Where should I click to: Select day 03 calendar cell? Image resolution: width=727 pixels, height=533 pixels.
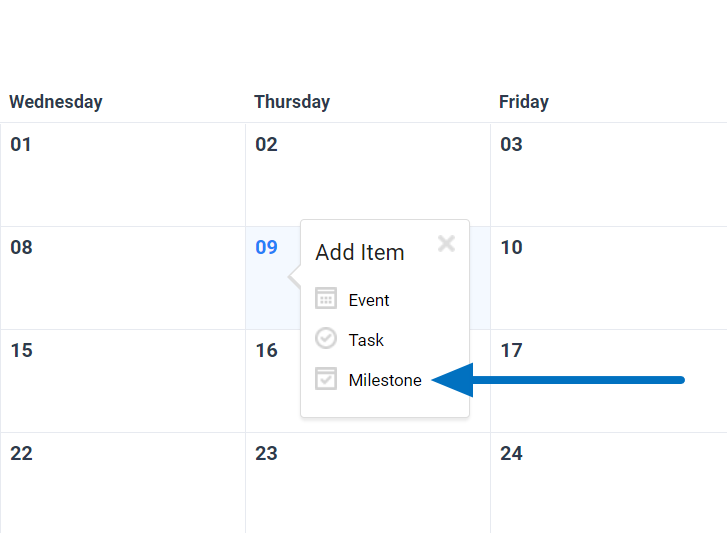click(608, 175)
